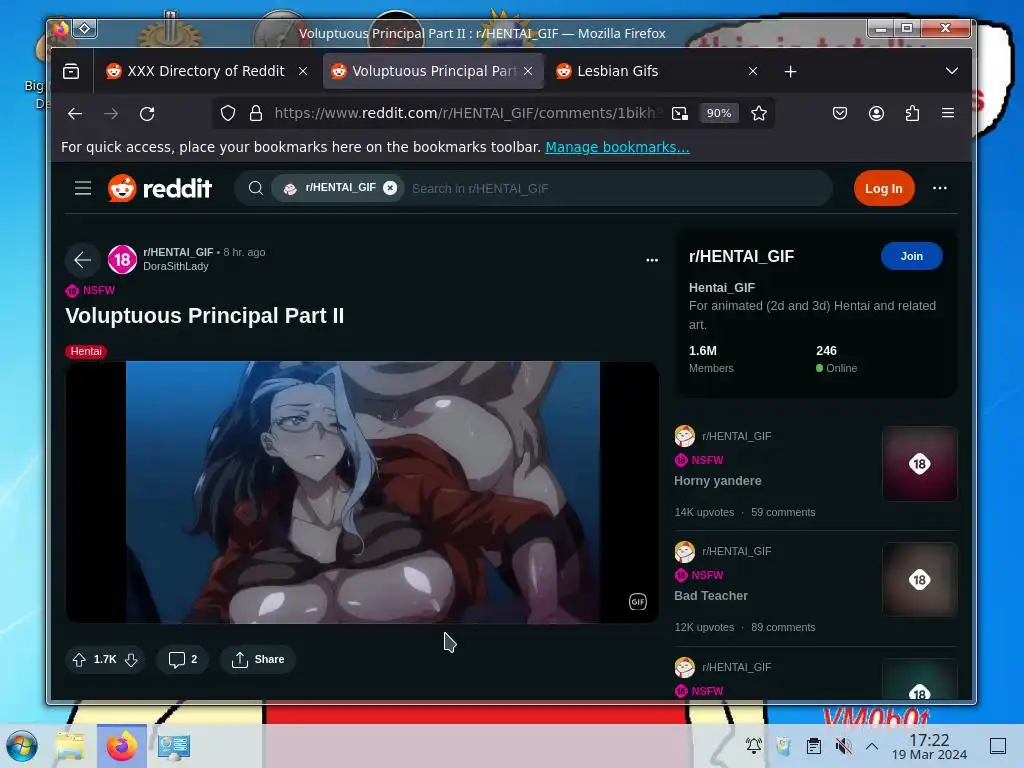
Task: Go back using browser back arrow
Action: (x=75, y=114)
